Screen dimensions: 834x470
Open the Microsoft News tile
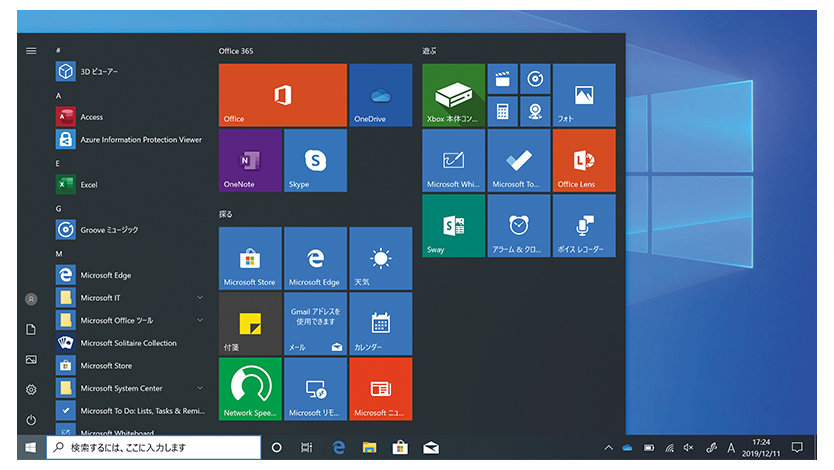[x=380, y=389]
